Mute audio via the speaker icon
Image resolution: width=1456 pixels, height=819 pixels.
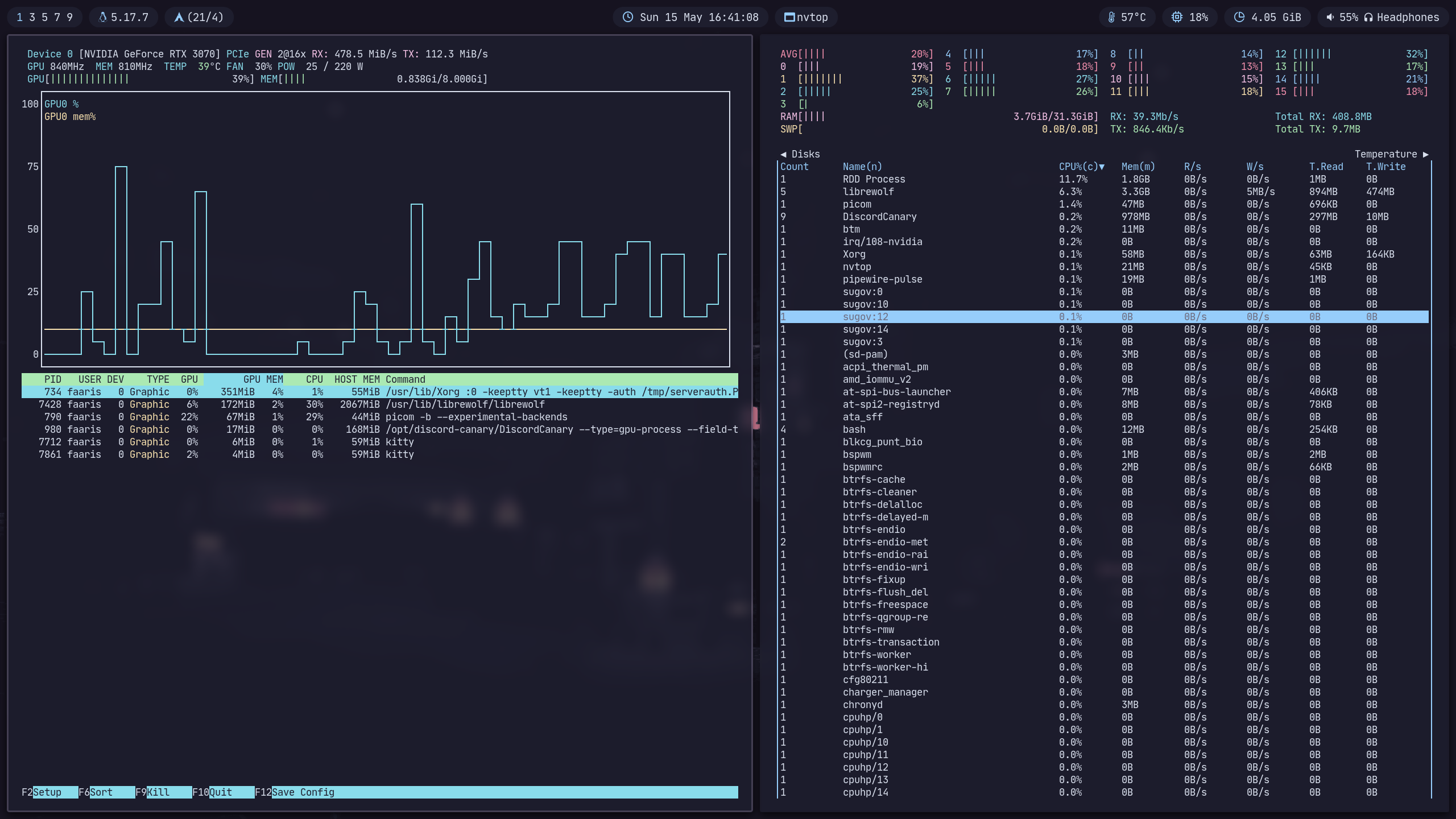click(x=1330, y=17)
